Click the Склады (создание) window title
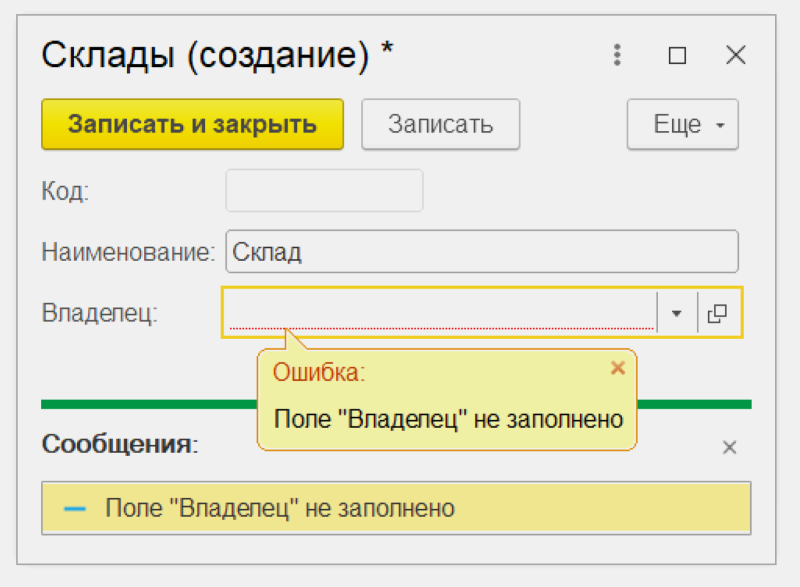 217,55
